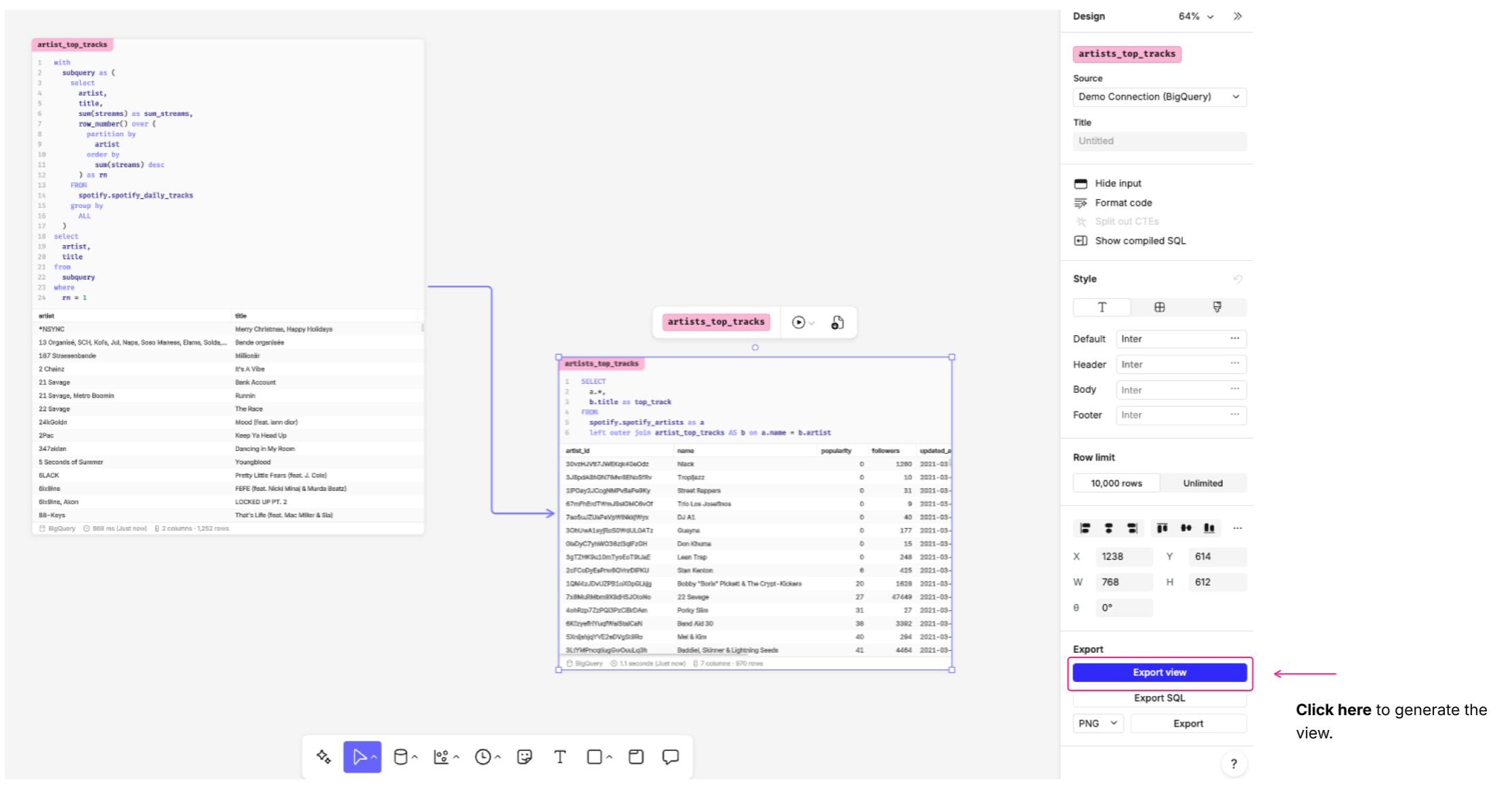1512x799 pixels.
Task: Select the sticker tool in the toolbar
Action: pos(524,756)
